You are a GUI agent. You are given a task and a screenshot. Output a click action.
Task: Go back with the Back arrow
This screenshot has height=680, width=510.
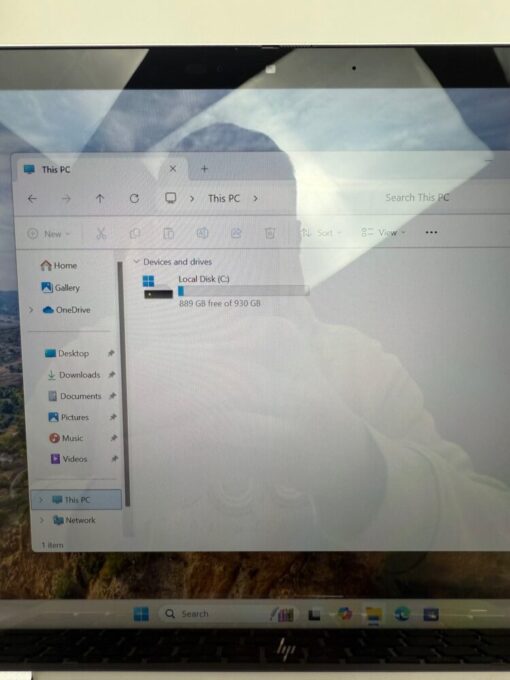click(32, 199)
